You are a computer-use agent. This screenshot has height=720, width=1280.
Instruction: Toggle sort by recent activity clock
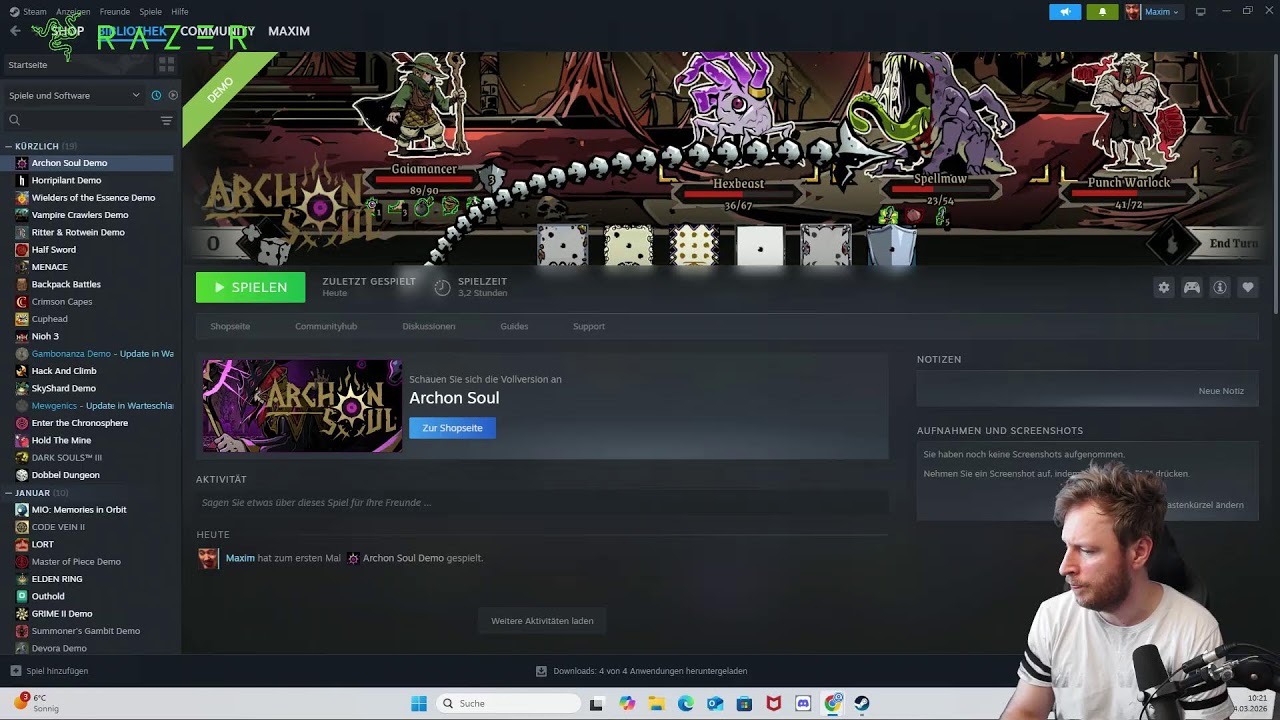pos(156,95)
